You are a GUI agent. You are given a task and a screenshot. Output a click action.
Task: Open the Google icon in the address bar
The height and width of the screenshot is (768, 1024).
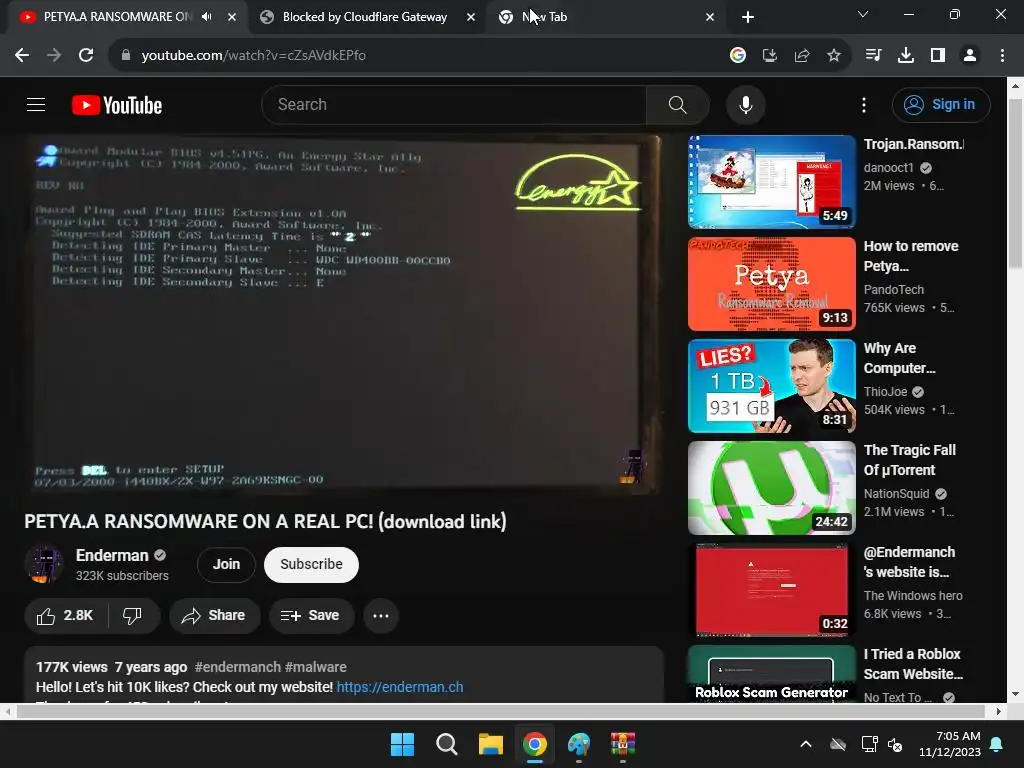click(738, 56)
